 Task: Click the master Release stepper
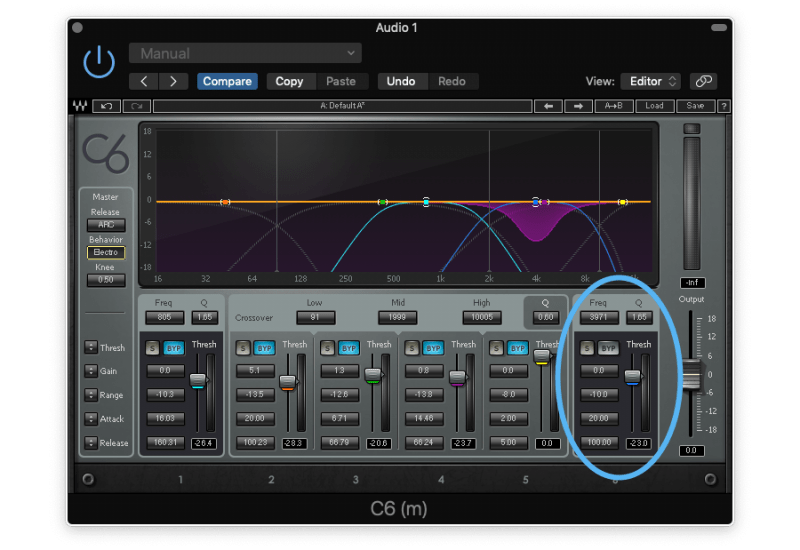(x=91, y=442)
